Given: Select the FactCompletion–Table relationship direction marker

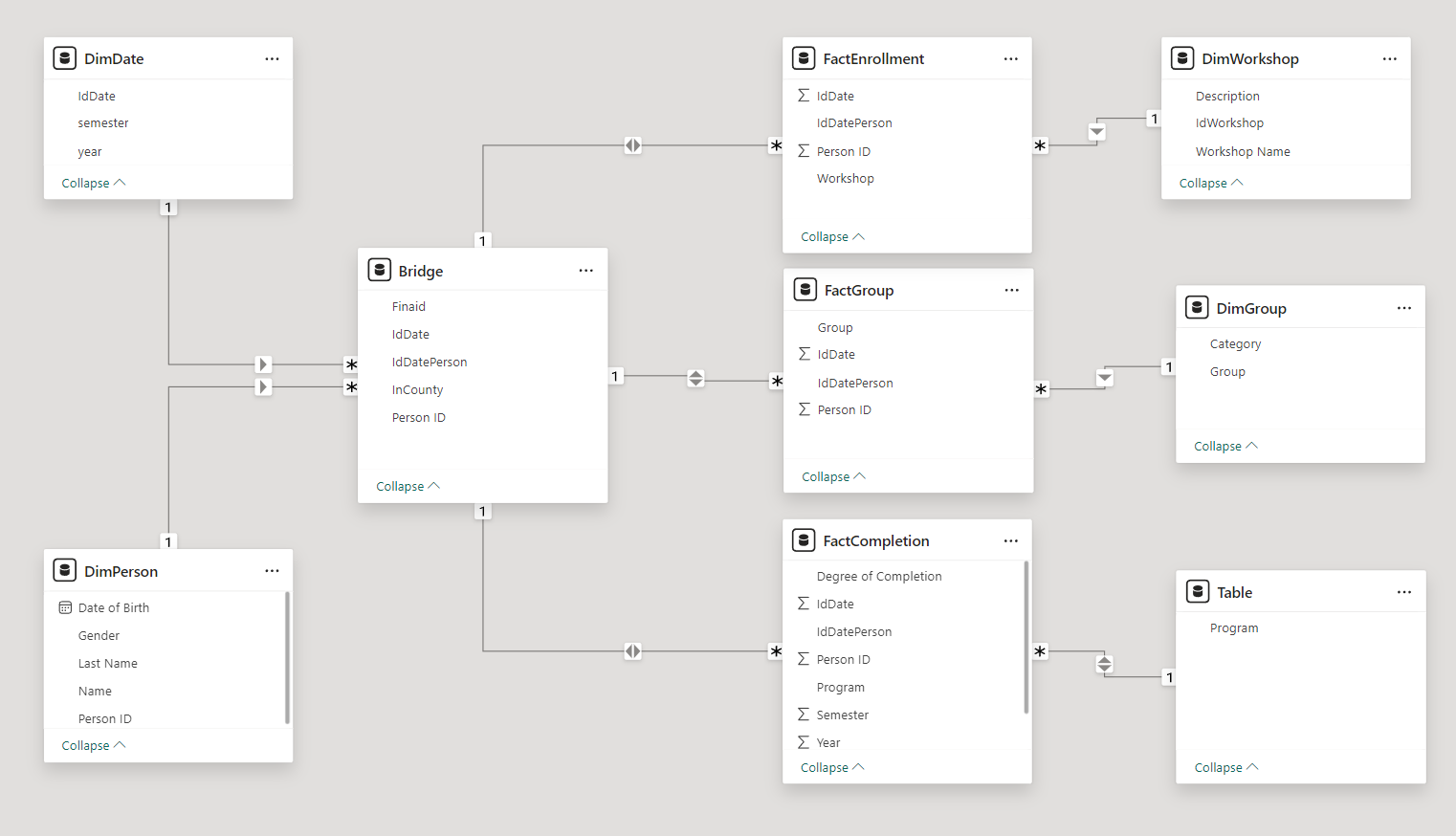Looking at the screenshot, I should 1104,663.
